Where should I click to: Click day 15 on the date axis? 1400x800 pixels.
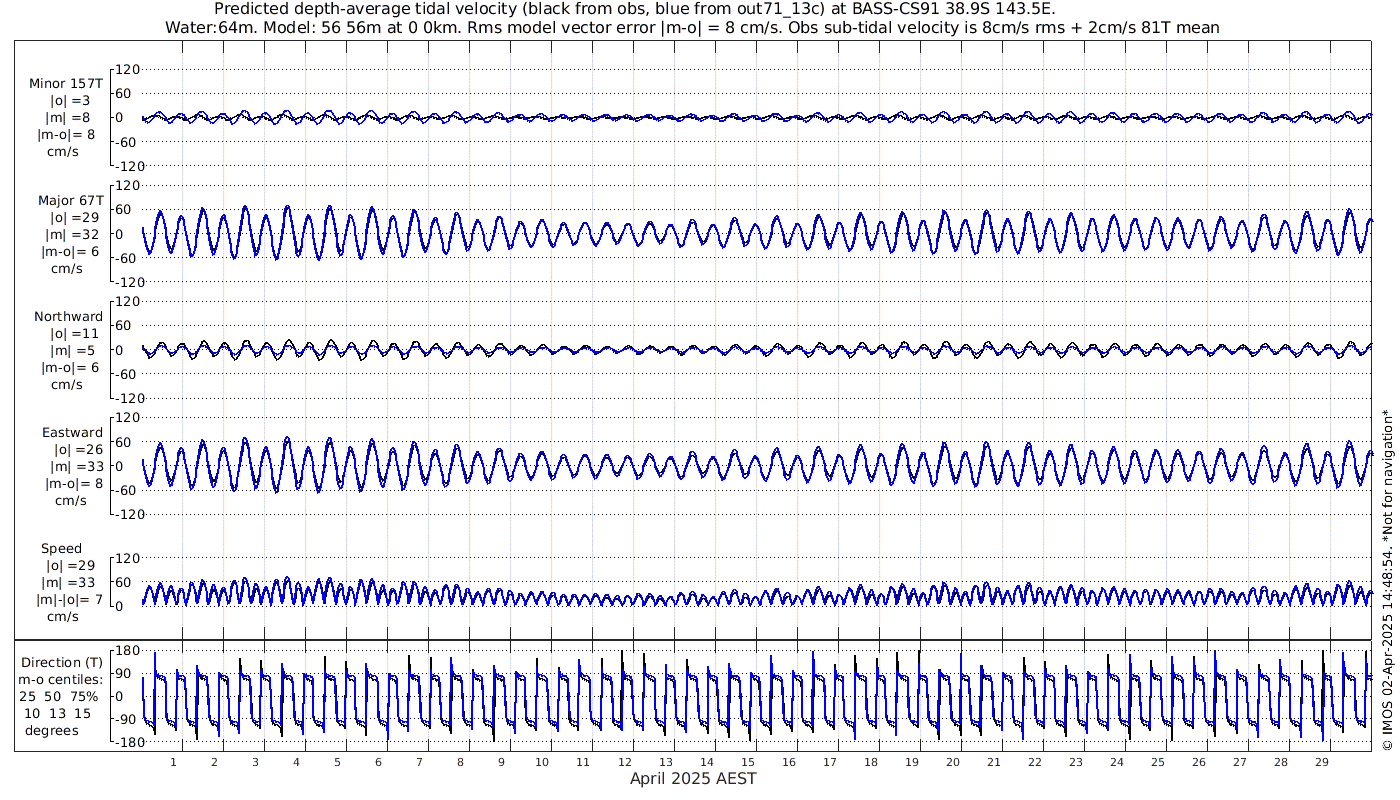tap(747, 762)
